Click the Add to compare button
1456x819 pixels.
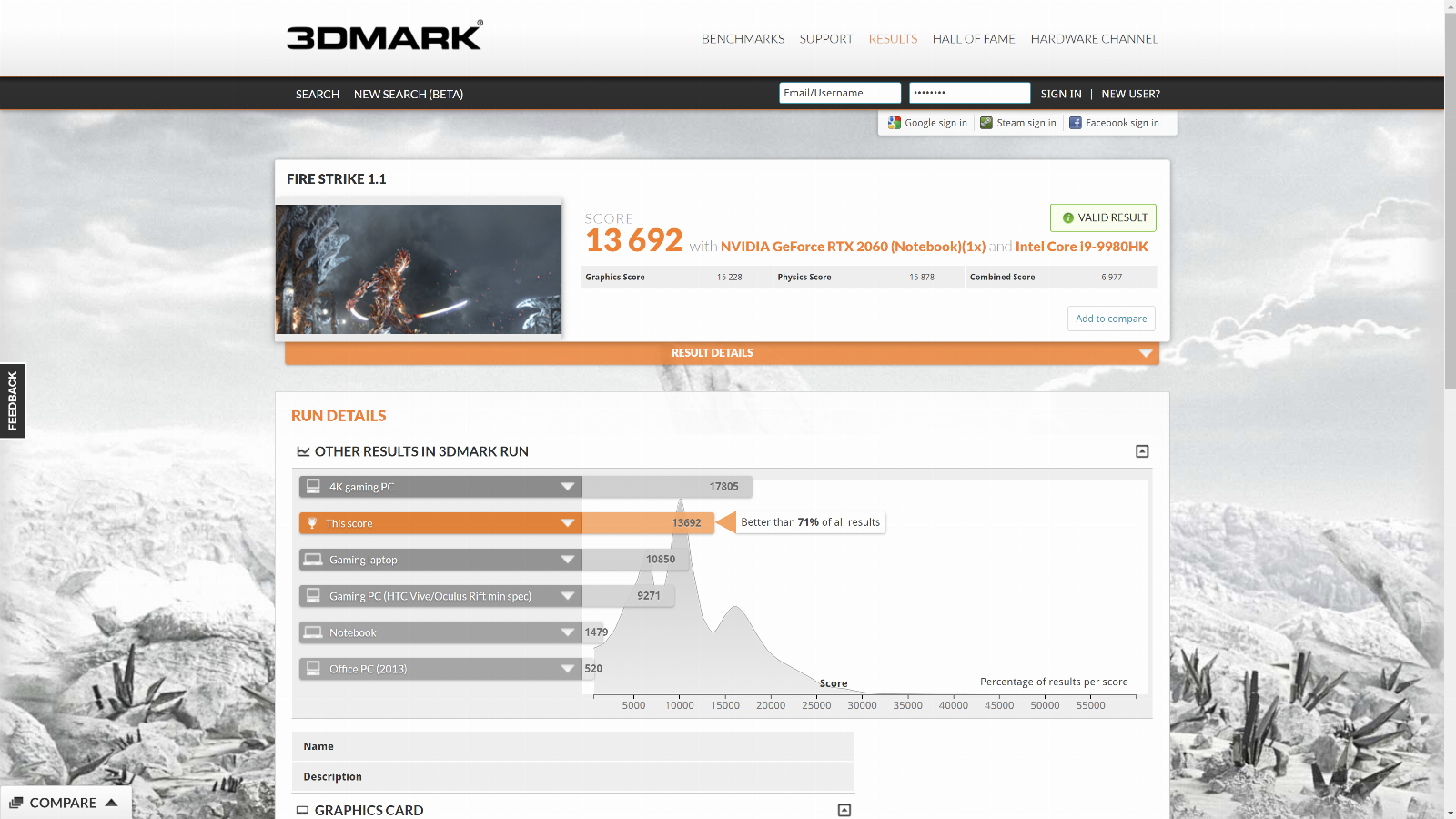point(1111,318)
